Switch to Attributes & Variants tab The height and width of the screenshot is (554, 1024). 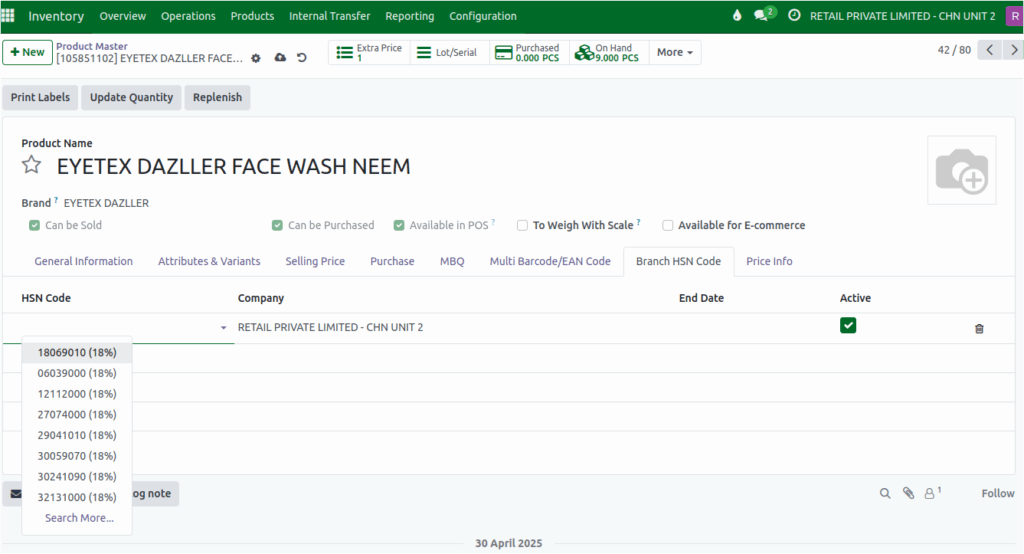(x=209, y=261)
